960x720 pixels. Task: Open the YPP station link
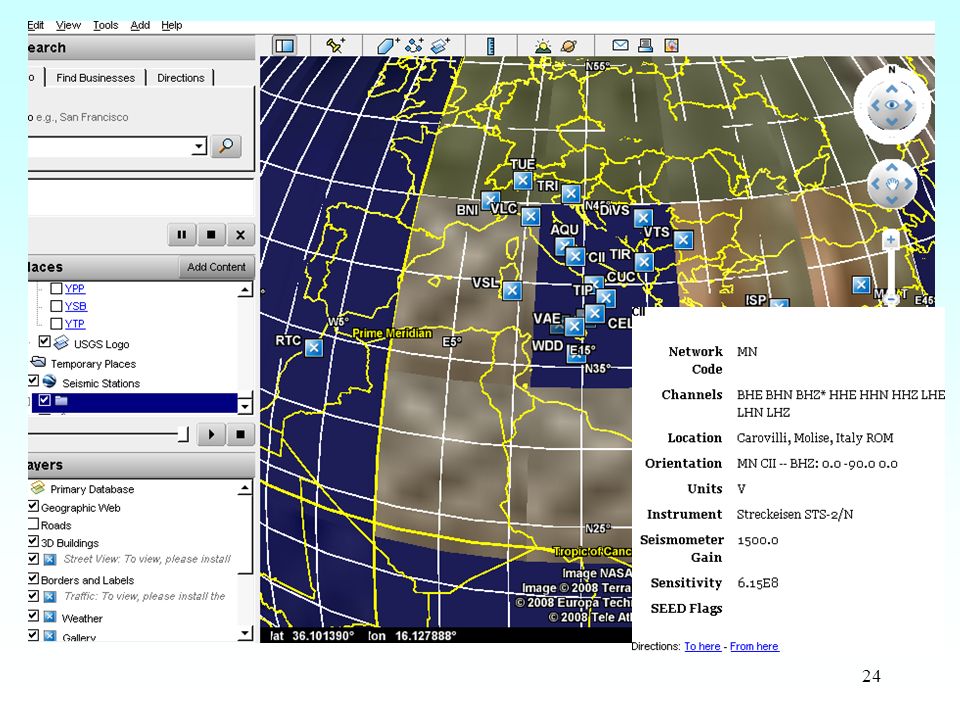[x=75, y=288]
